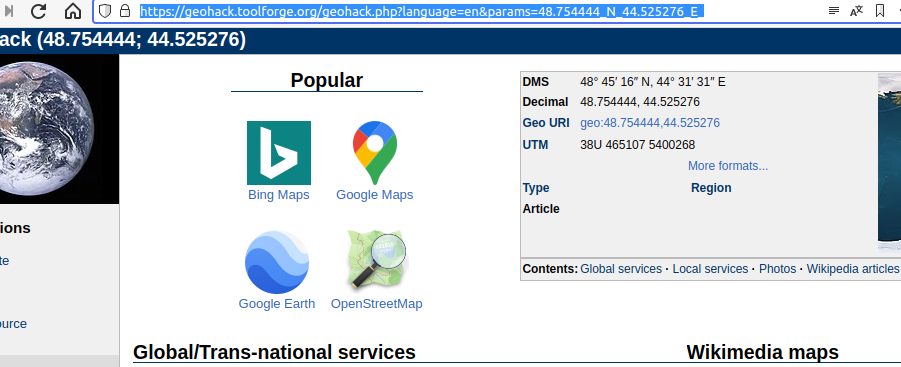Expand the More formats... link
Screen dimensions: 901x367
(728, 166)
